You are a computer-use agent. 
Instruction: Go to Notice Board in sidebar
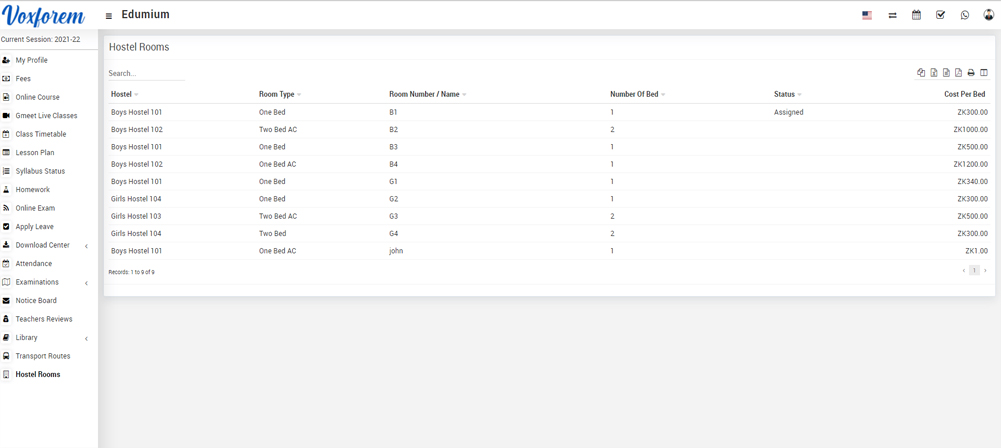point(36,300)
